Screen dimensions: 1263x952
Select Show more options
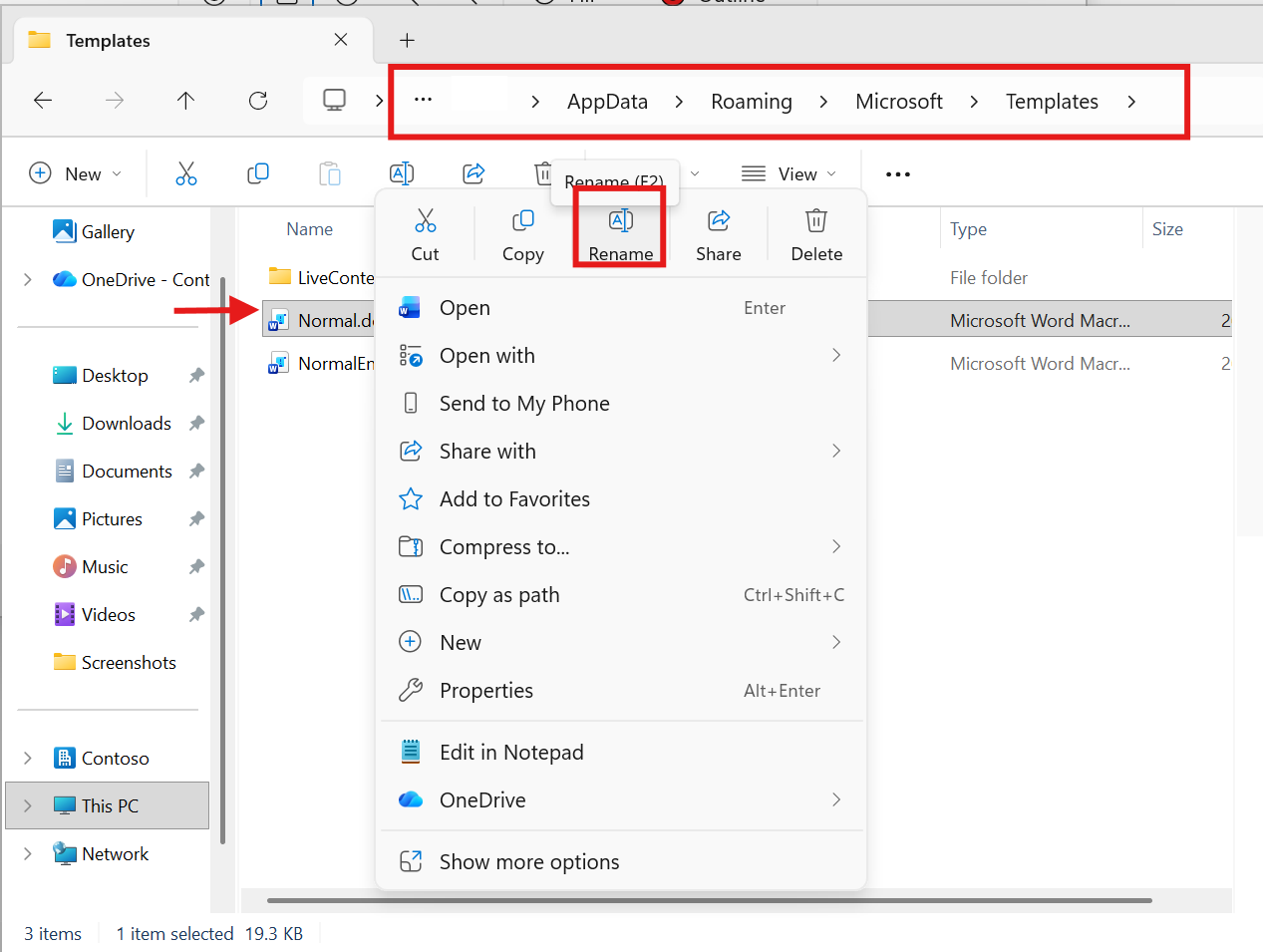point(621,862)
